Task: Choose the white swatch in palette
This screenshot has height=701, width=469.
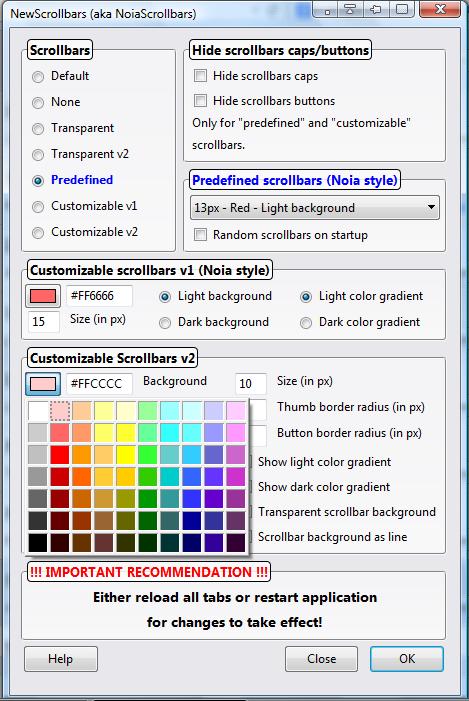Action: pos(38,411)
